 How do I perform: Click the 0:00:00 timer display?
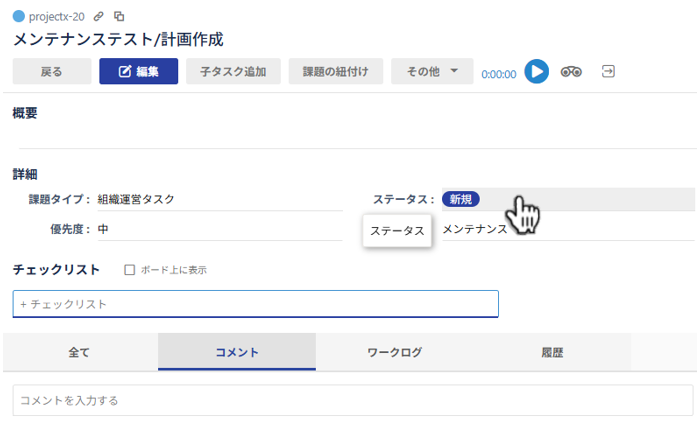(x=498, y=74)
